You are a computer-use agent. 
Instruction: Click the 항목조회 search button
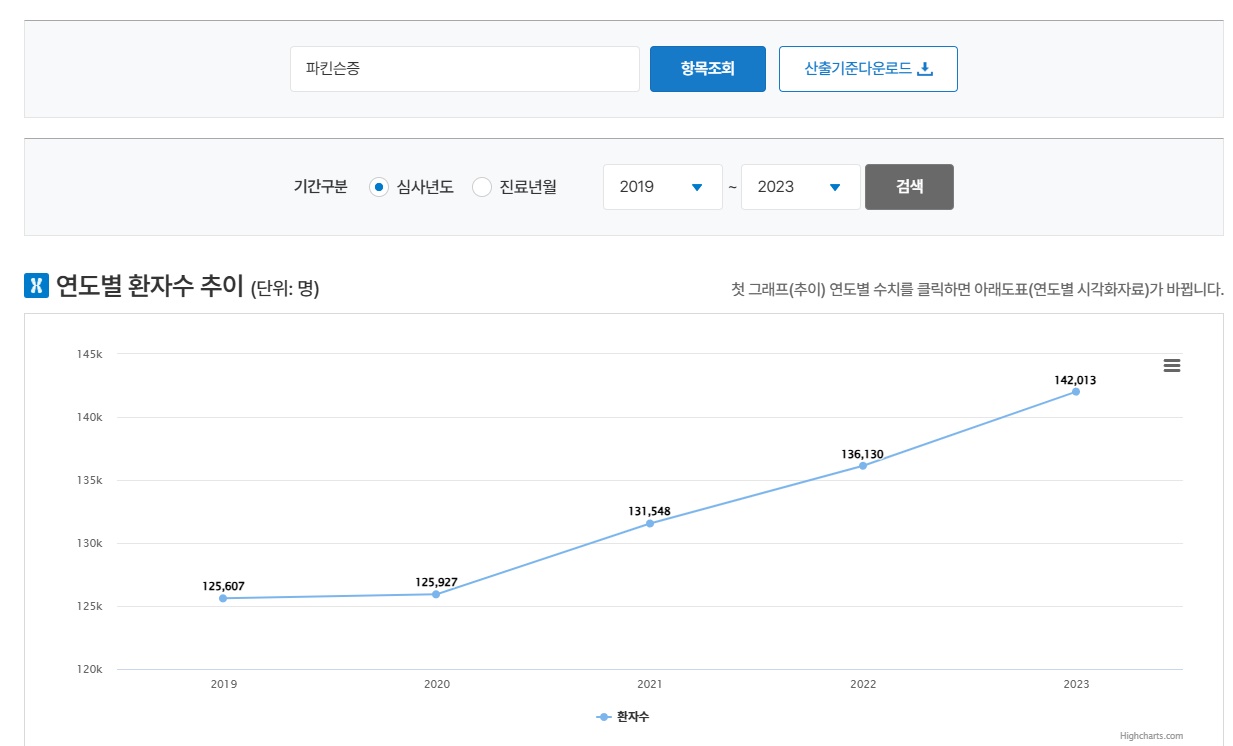707,68
